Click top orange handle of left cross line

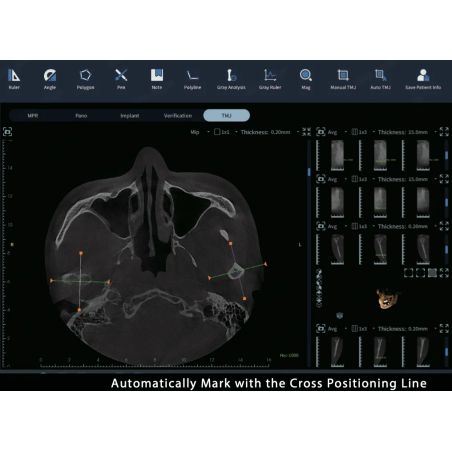[81, 253]
